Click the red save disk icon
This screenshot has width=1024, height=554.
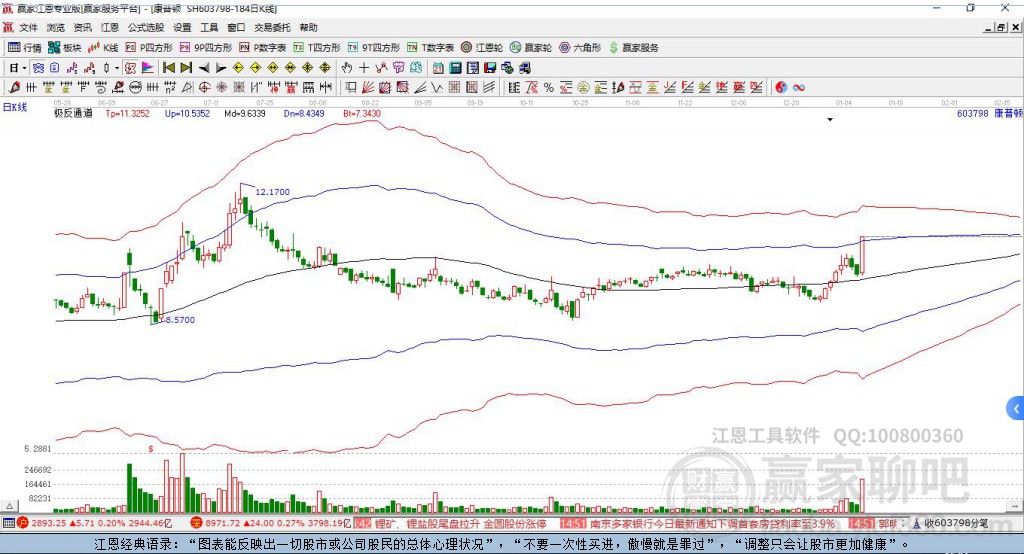[x=490, y=68]
